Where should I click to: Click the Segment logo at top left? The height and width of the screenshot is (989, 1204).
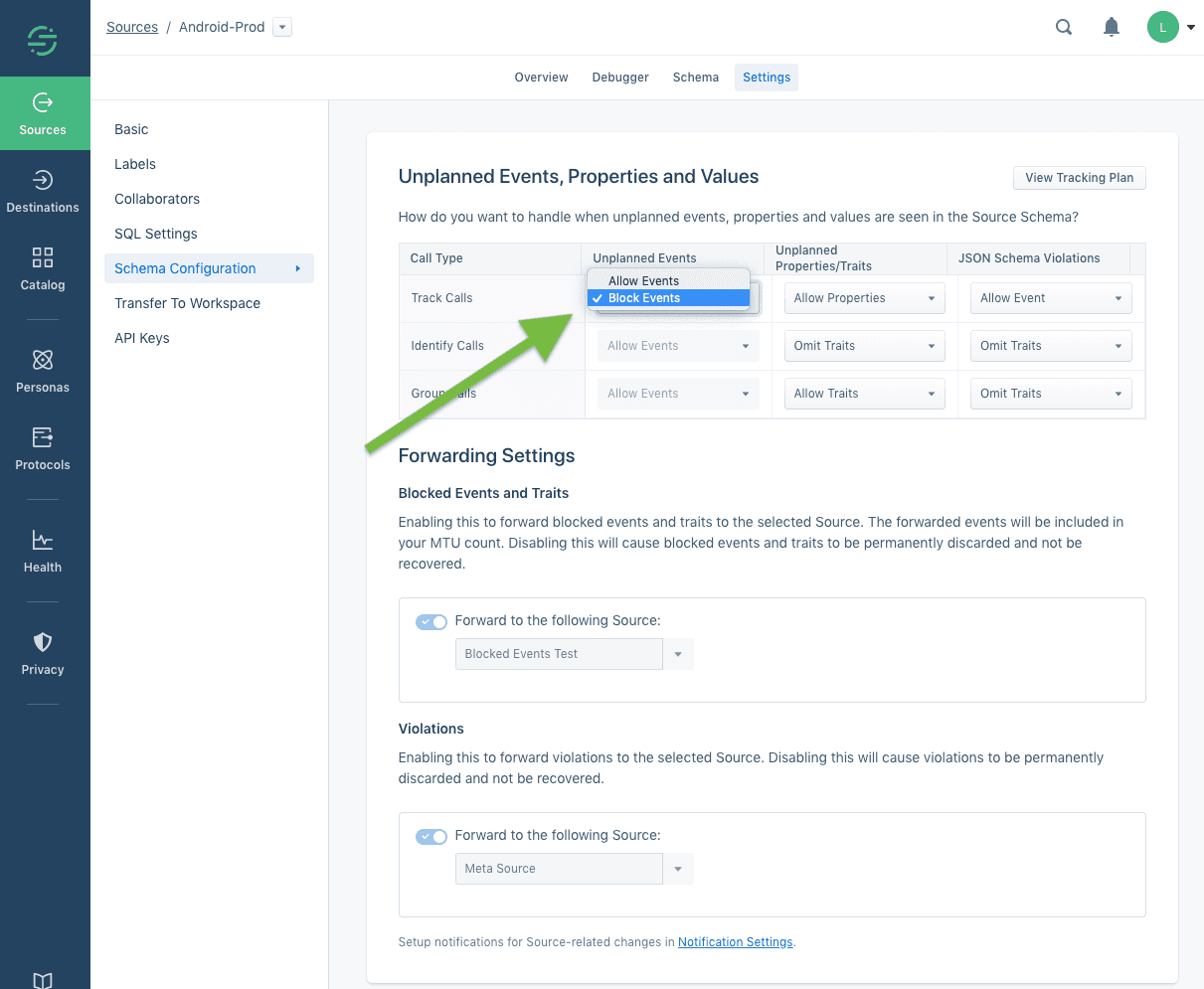tap(42, 38)
